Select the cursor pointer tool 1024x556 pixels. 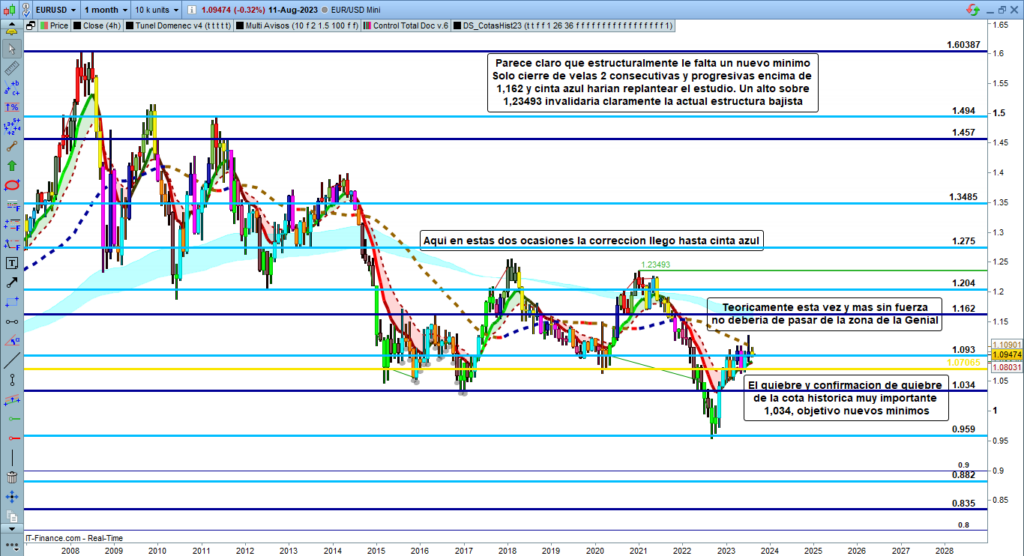[x=13, y=49]
